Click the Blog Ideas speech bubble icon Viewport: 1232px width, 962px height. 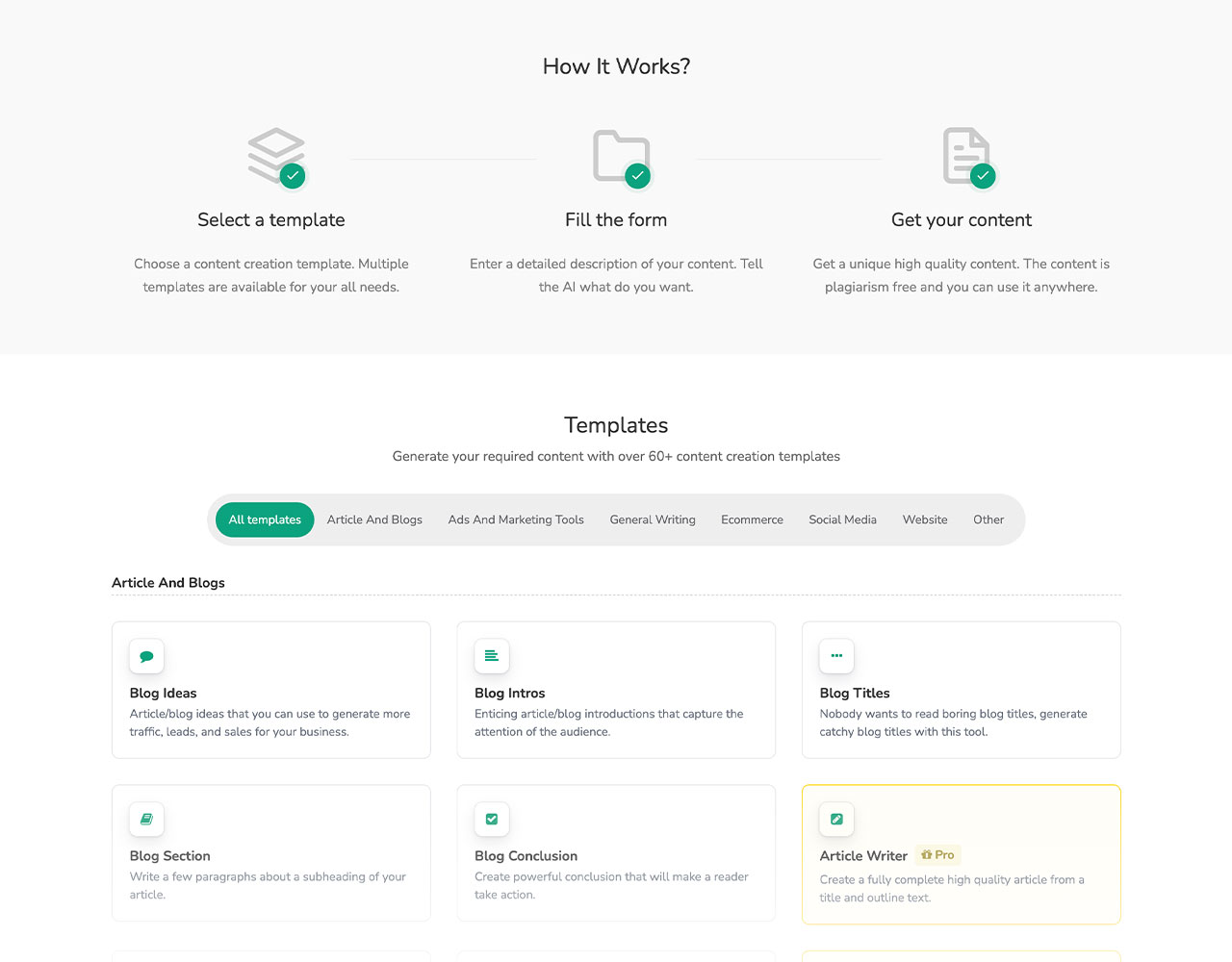(146, 656)
